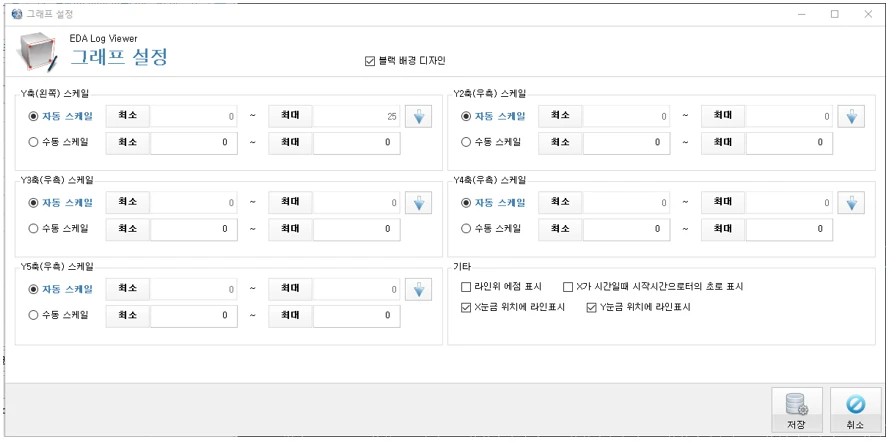Click the globe icon in the title bar
This screenshot has height=442, width=890.
[x=16, y=14]
